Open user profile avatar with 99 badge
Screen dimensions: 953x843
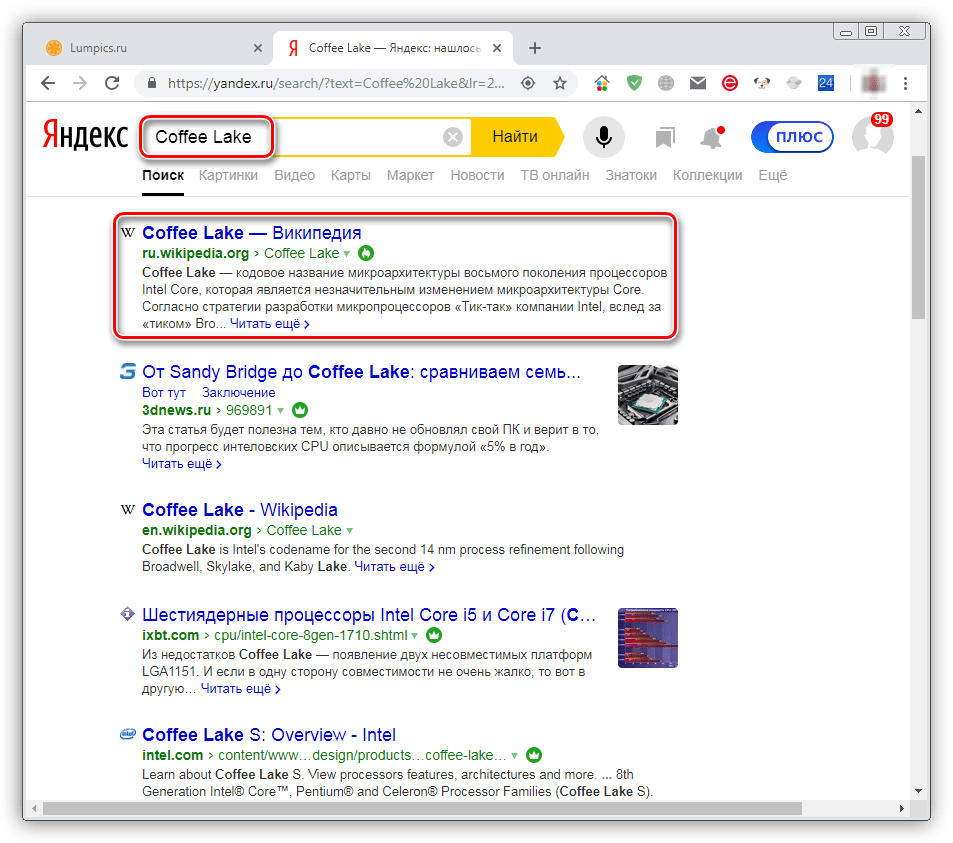coord(871,137)
